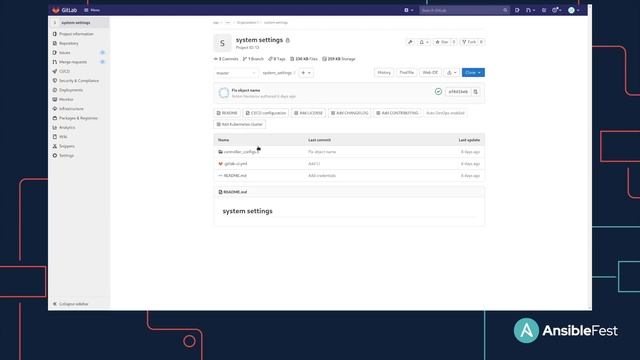Click the README button
This screenshot has height=360, width=640.
point(227,113)
